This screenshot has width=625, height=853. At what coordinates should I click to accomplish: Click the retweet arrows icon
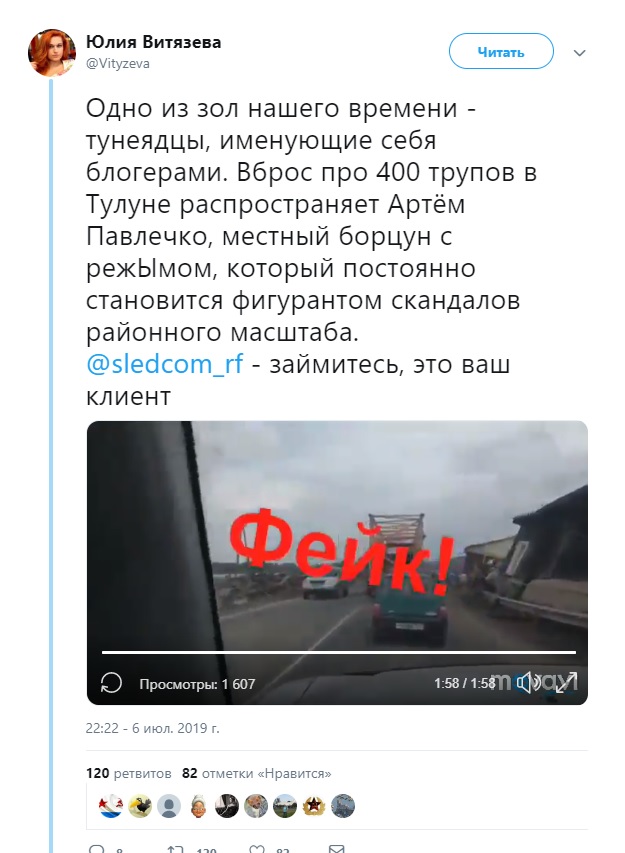point(175,849)
